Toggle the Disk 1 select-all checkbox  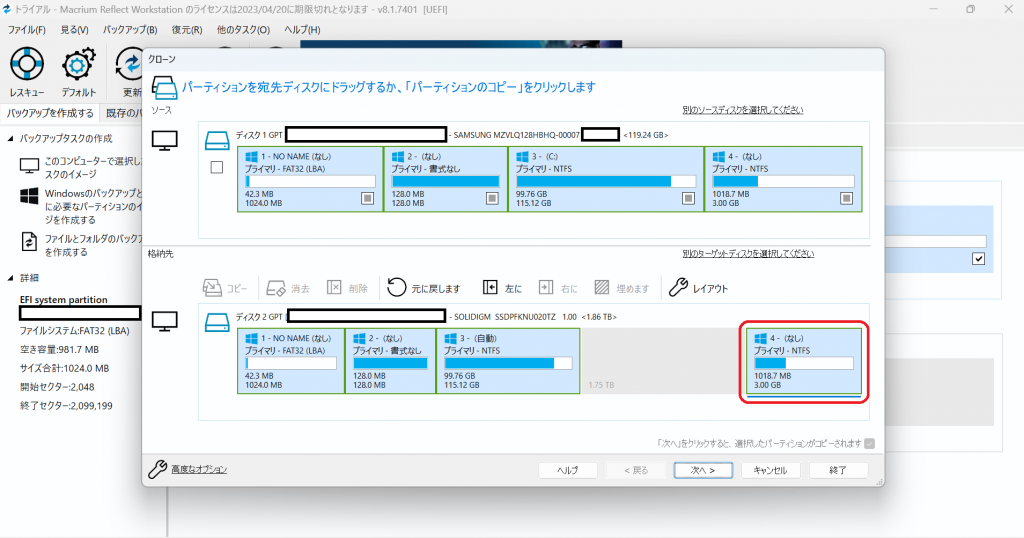point(217,168)
